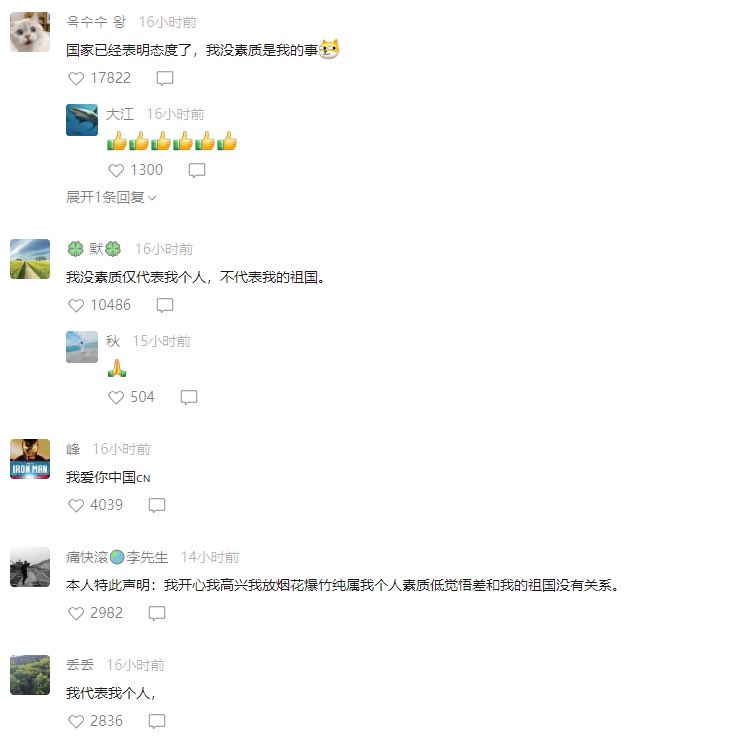Open the Iron Man avatar profile
The width and height of the screenshot is (734, 739).
[30, 459]
